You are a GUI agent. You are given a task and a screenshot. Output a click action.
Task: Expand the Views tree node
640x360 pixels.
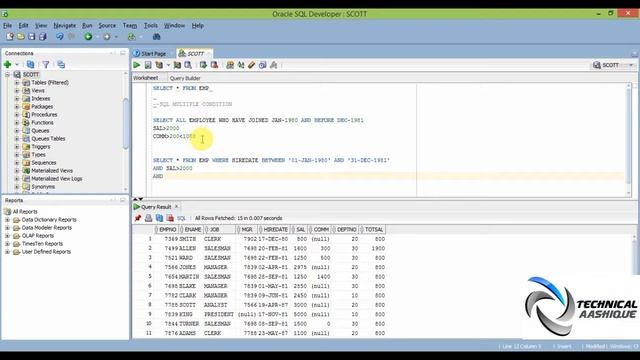17,91
